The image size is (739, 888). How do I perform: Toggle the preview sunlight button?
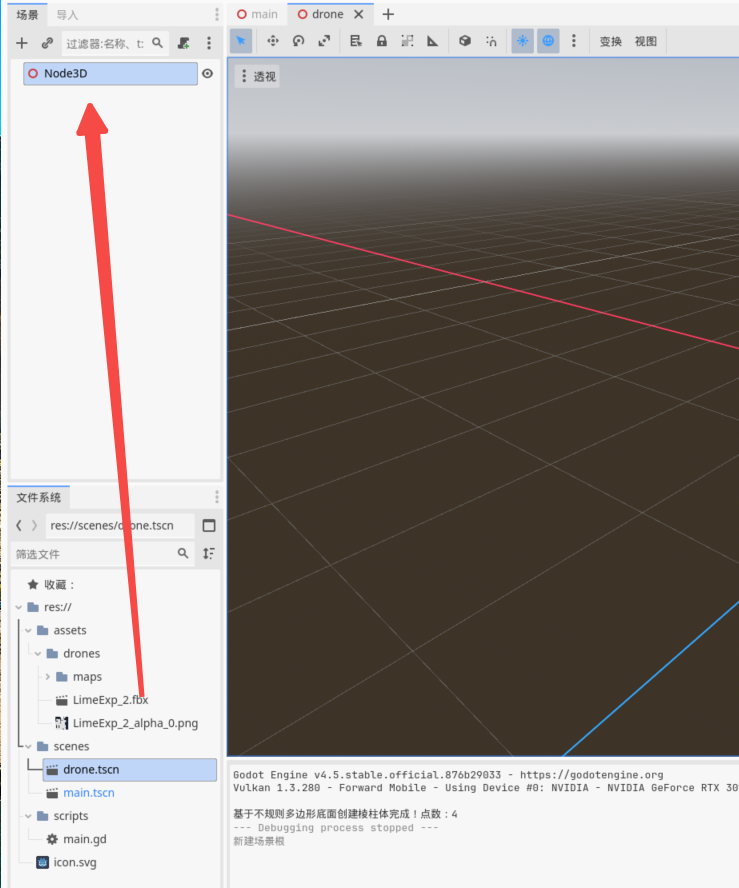pyautogui.click(x=522, y=41)
